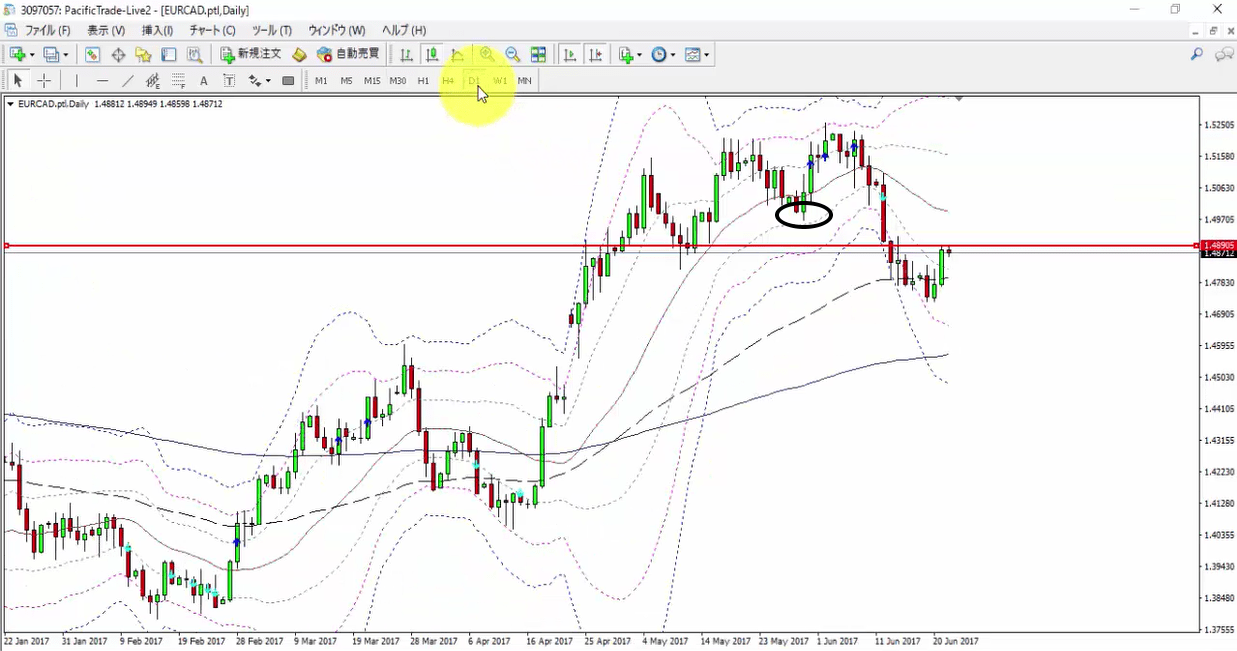This screenshot has width=1237, height=651.
Task: Toggle the Terminal window icon
Action: 169,55
